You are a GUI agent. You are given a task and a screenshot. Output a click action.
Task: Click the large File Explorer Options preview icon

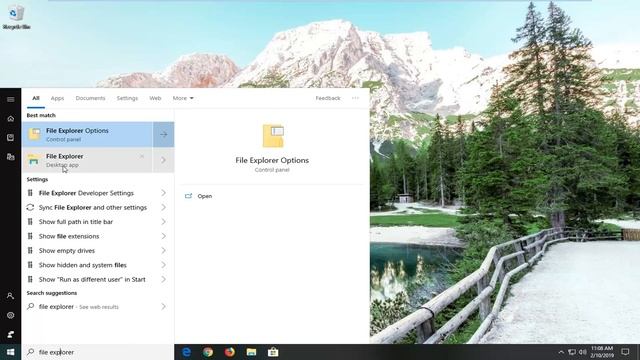tap(273, 136)
